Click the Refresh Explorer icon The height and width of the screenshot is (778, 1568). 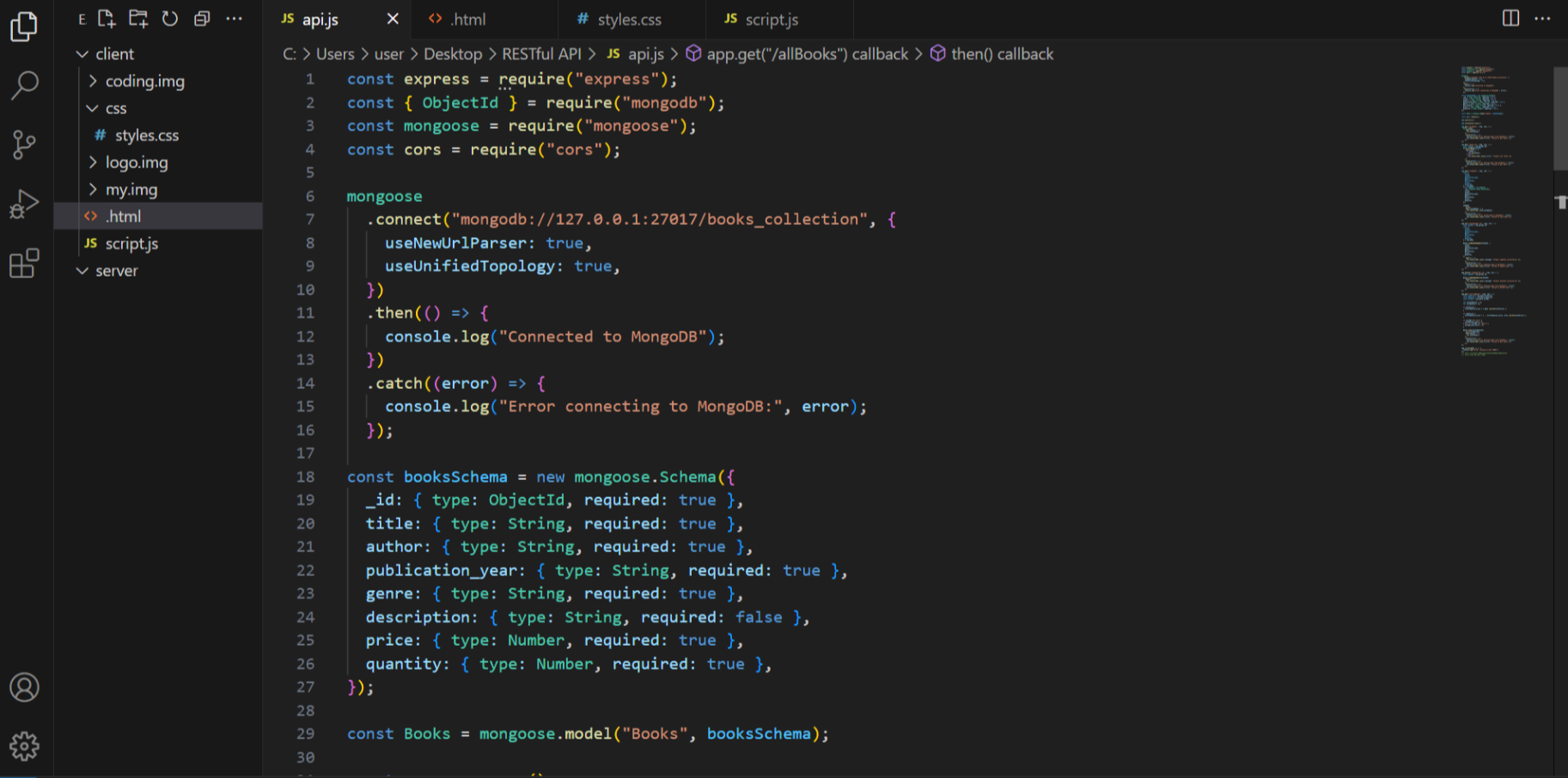pos(170,18)
